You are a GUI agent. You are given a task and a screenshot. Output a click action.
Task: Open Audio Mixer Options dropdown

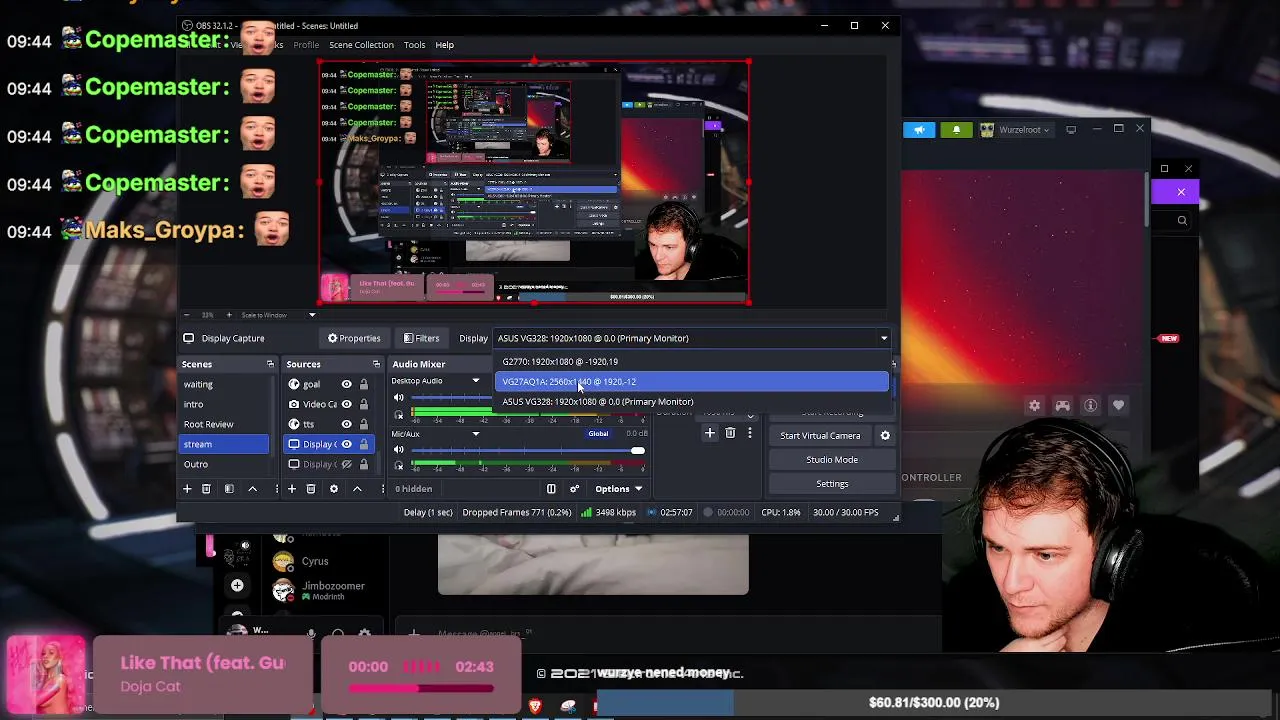618,489
